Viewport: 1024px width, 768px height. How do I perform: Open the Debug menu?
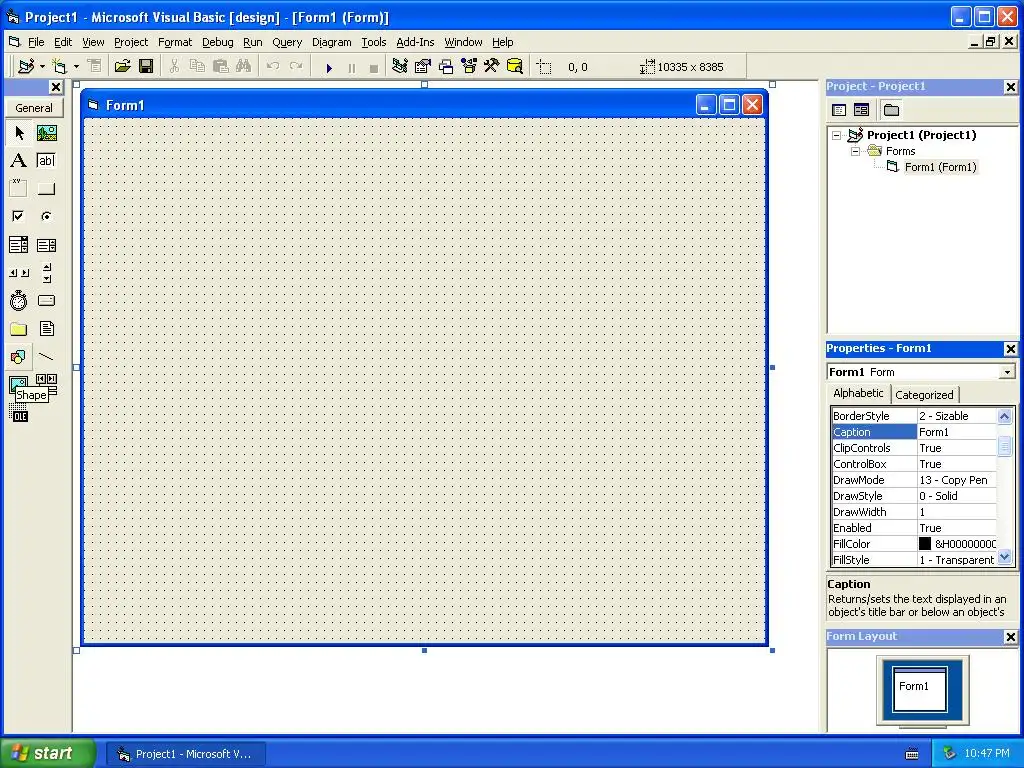coord(217,42)
